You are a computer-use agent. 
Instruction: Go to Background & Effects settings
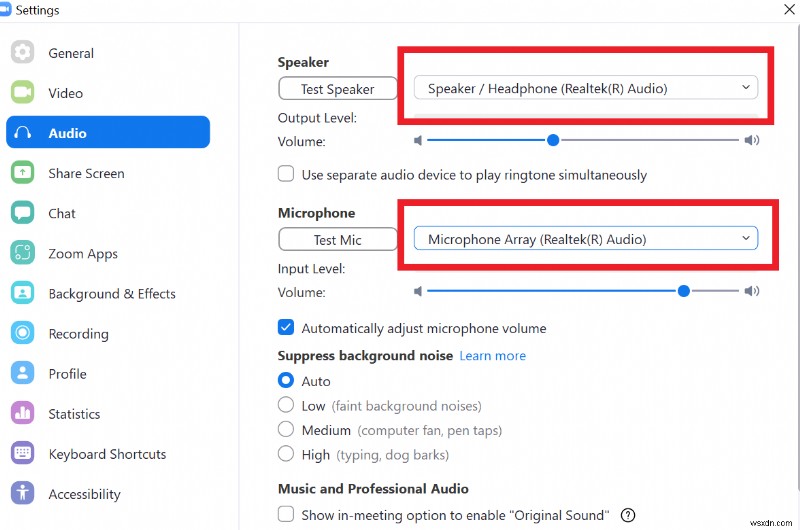point(111,294)
